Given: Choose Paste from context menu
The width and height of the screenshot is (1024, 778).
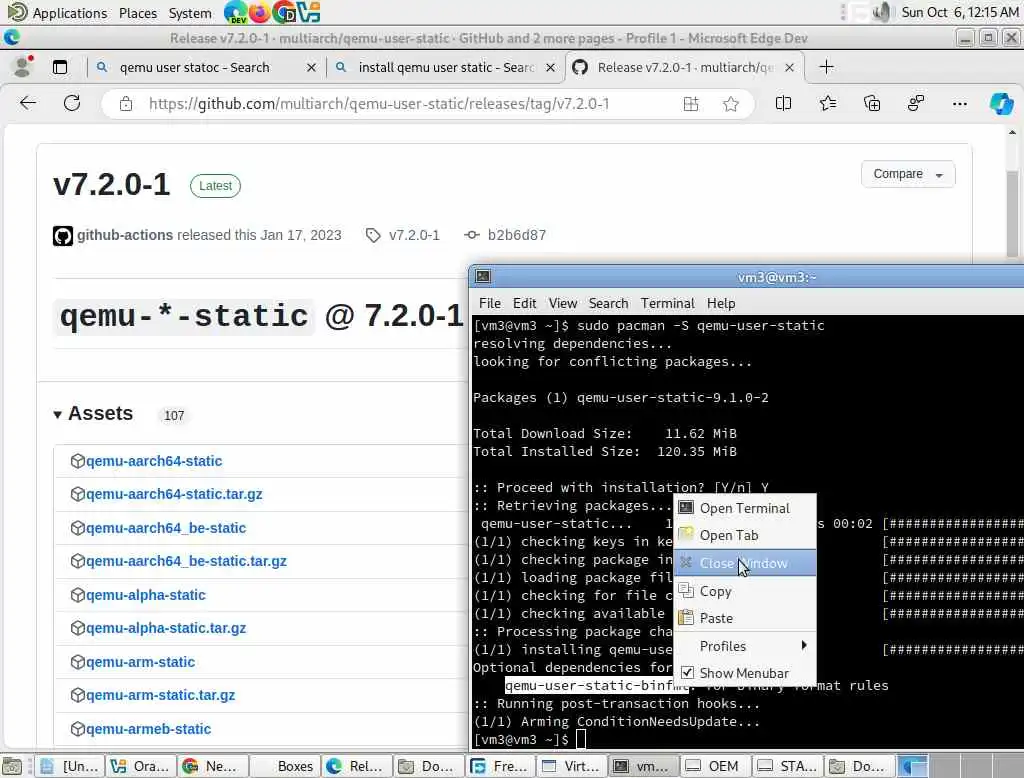Looking at the screenshot, I should point(745,618).
